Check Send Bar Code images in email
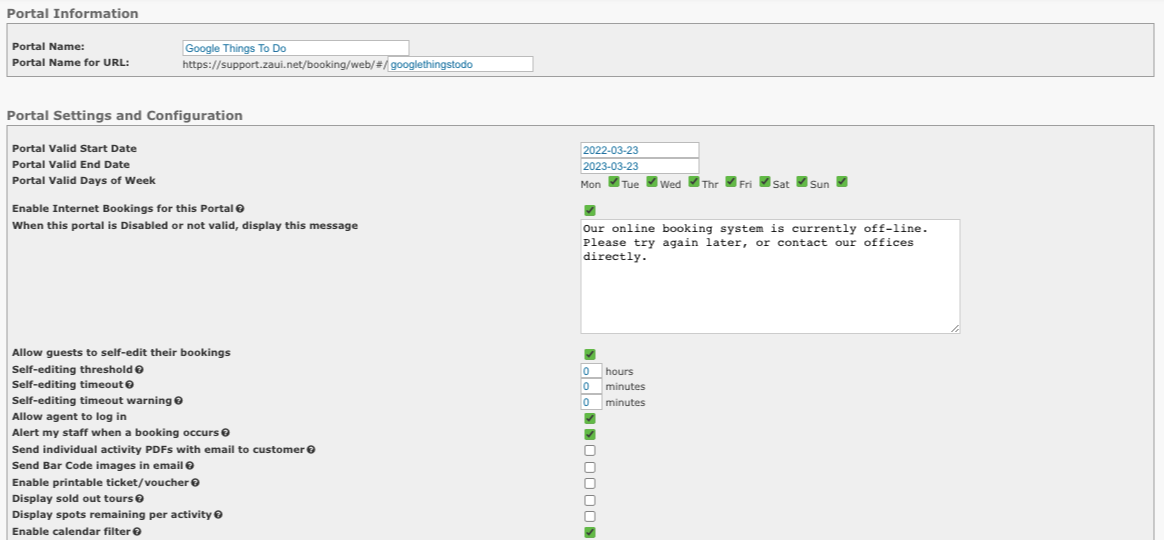 coord(590,468)
